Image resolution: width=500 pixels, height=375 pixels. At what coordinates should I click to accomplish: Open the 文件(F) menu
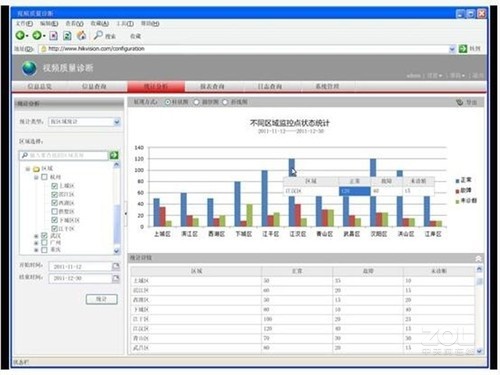click(x=24, y=24)
